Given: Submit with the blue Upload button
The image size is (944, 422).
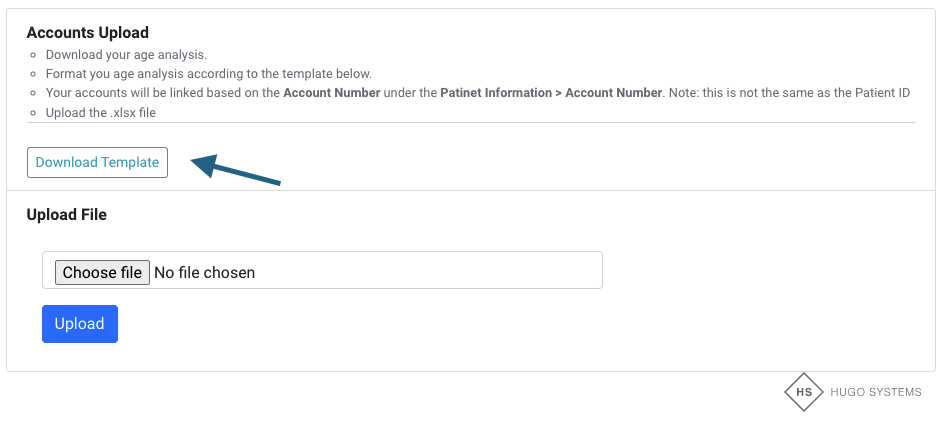Looking at the screenshot, I should pos(80,324).
